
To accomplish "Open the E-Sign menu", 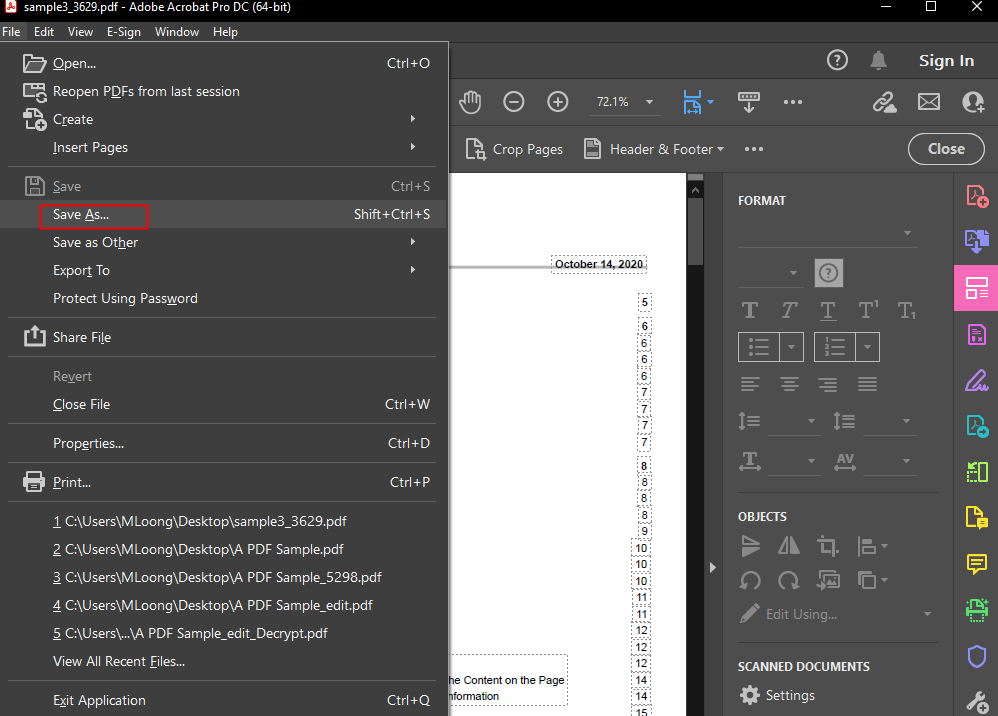I will 123,32.
